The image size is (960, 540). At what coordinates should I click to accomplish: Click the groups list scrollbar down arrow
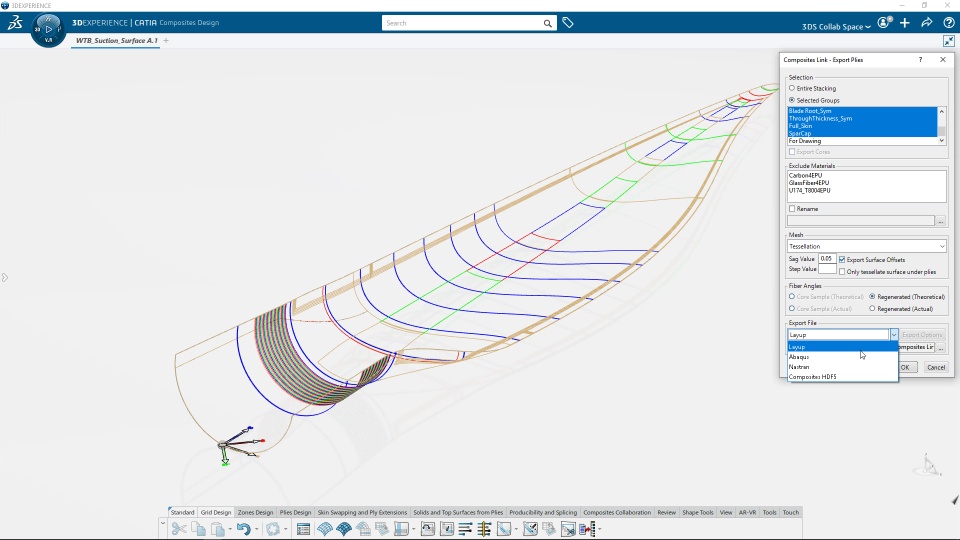point(942,141)
